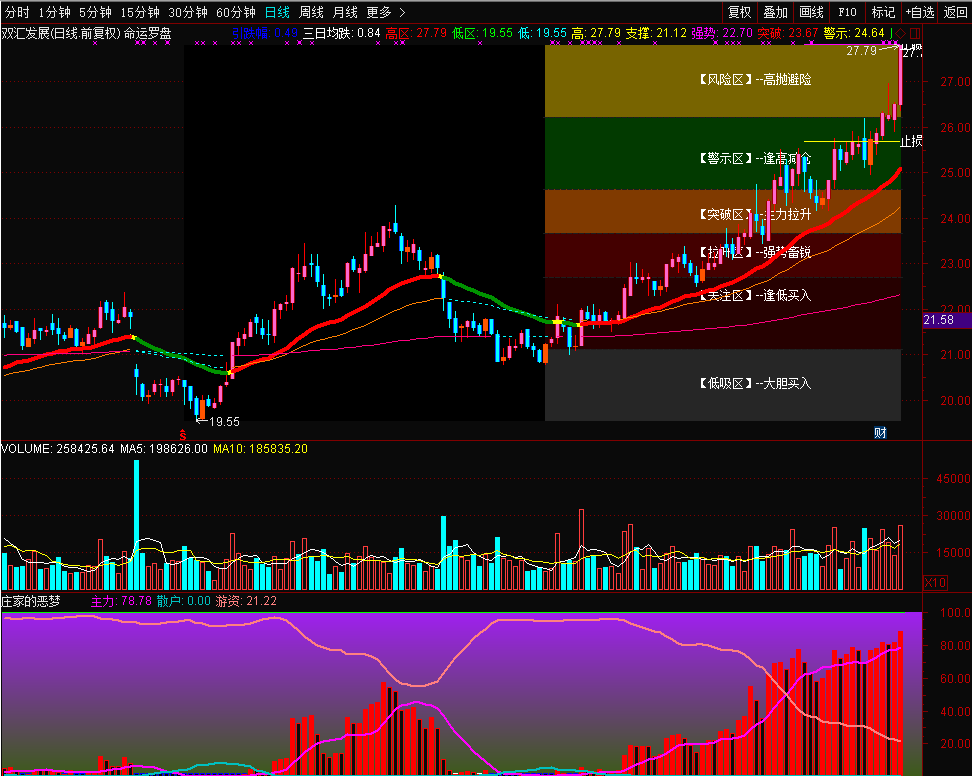The image size is (972, 776).
Task: Select the 15分钟 period tab
Action: coord(140,12)
